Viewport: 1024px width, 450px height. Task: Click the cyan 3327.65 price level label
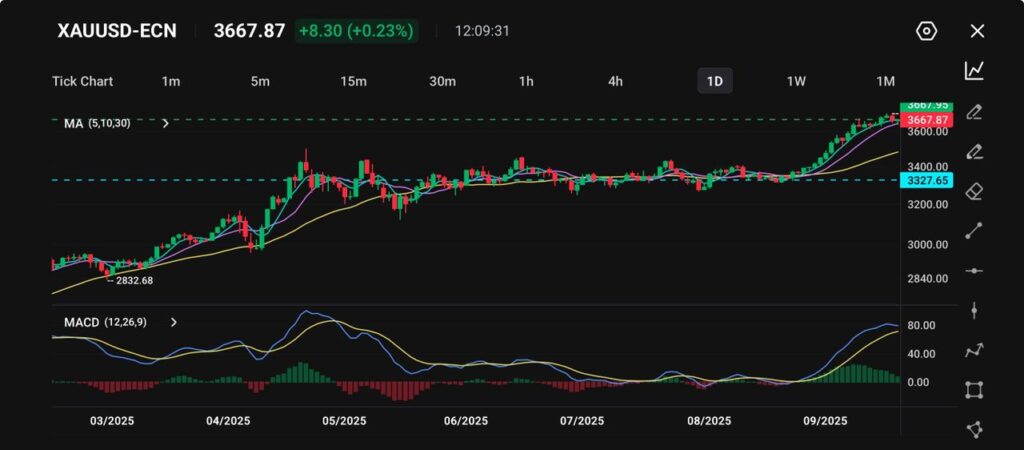(926, 180)
